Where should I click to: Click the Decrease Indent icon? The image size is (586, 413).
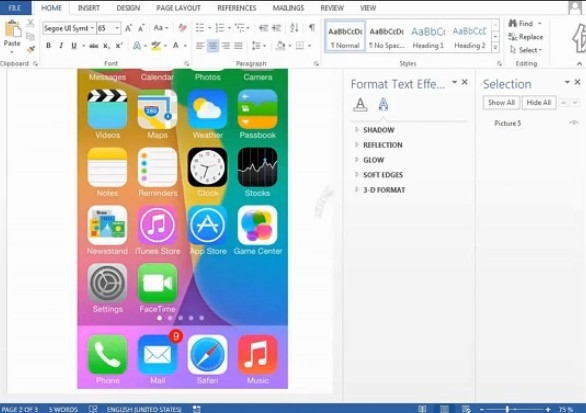click(263, 28)
